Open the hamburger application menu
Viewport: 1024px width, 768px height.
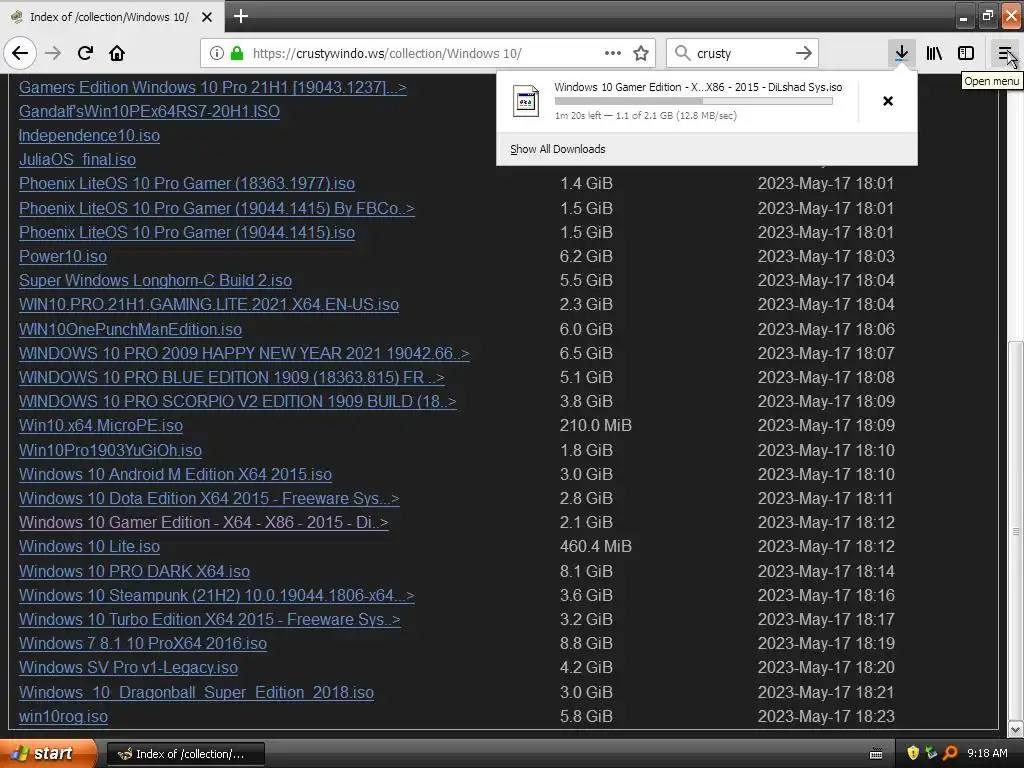[x=1004, y=53]
